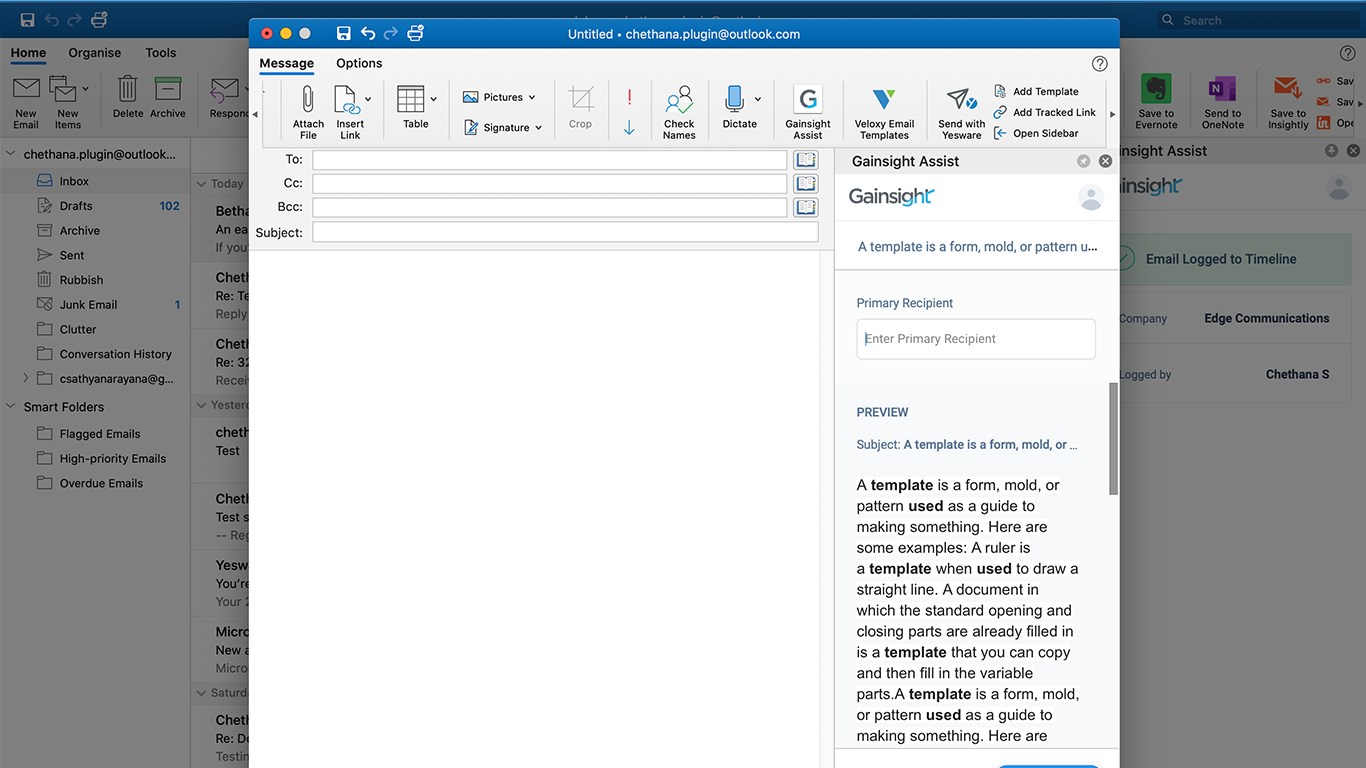Close the compose Gainsight Assist pane
This screenshot has width=1366, height=768.
(1105, 161)
